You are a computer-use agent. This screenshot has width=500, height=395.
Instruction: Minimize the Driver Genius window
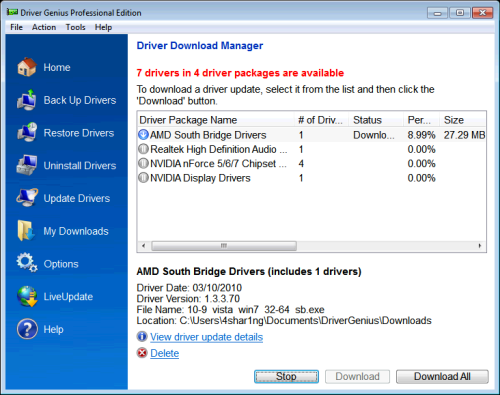point(438,13)
